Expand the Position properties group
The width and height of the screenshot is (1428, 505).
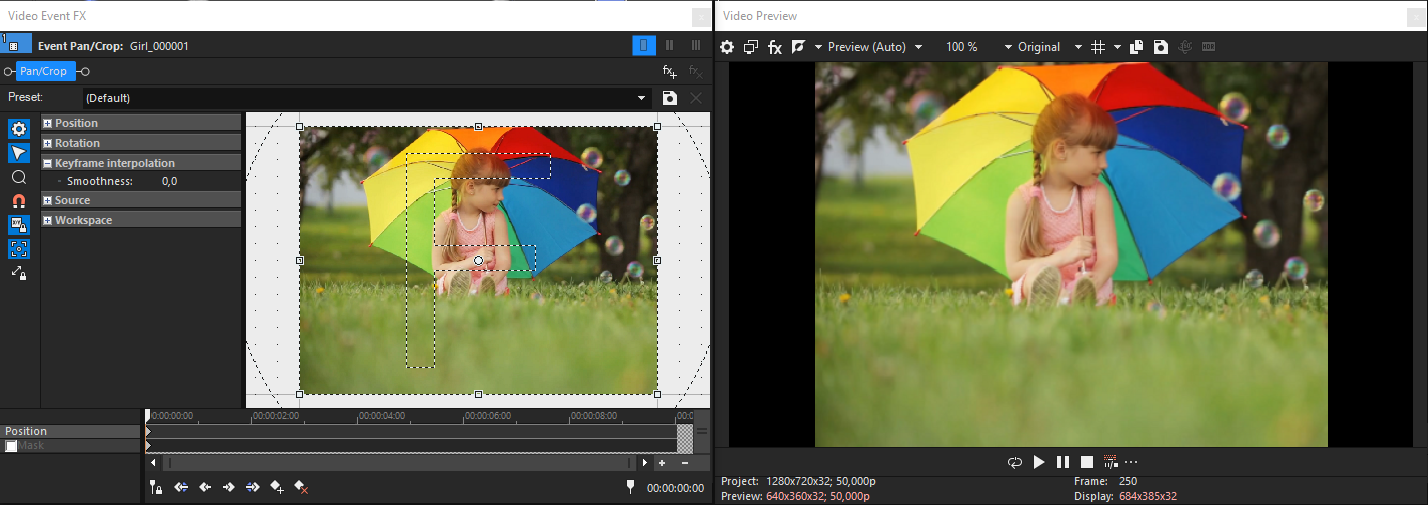[47, 123]
